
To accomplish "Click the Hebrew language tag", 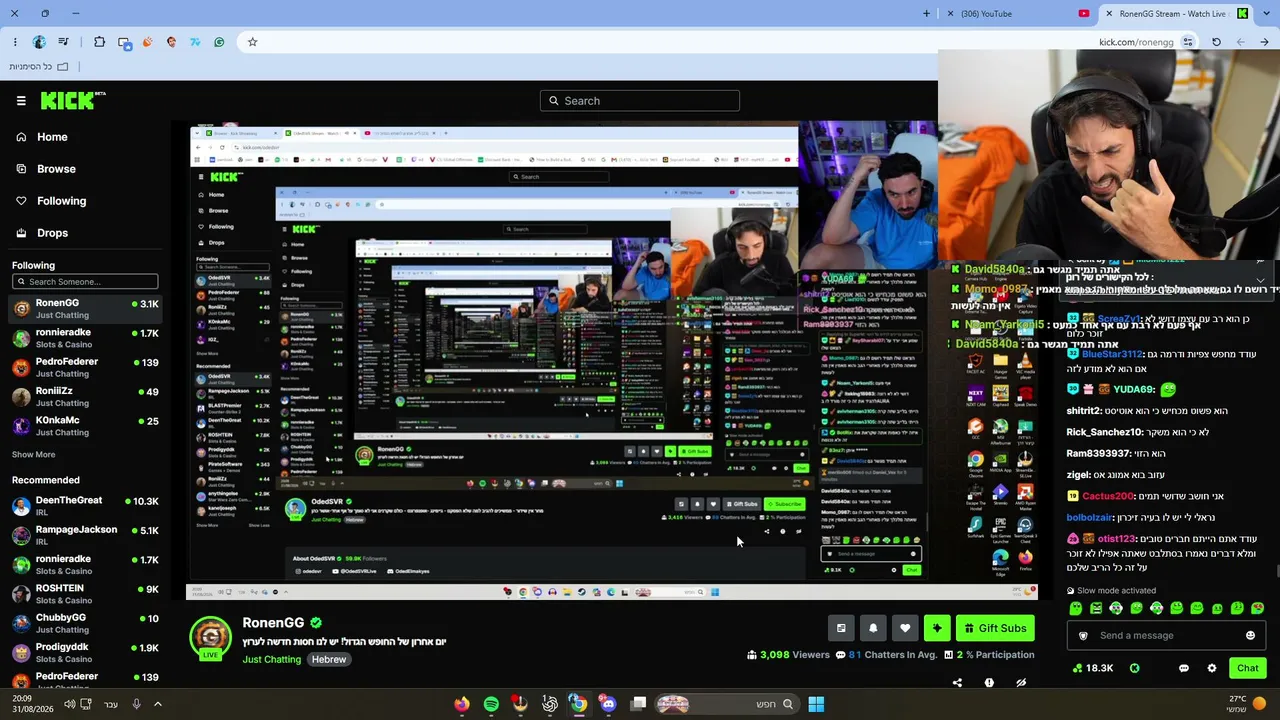I will pyautogui.click(x=328, y=660).
